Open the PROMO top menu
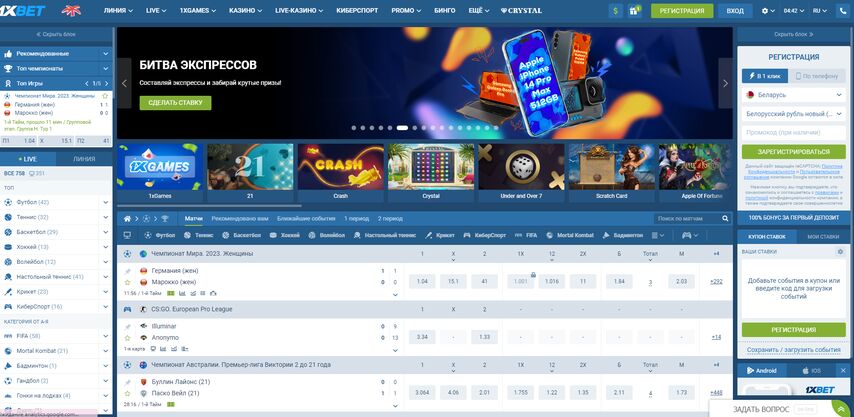Image resolution: width=854 pixels, height=417 pixels. 406,10
